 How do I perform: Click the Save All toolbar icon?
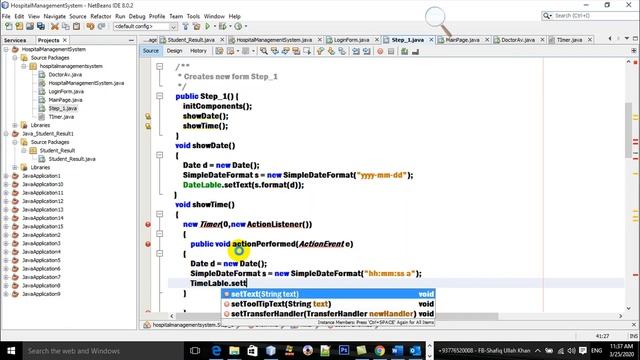click(x=41, y=27)
